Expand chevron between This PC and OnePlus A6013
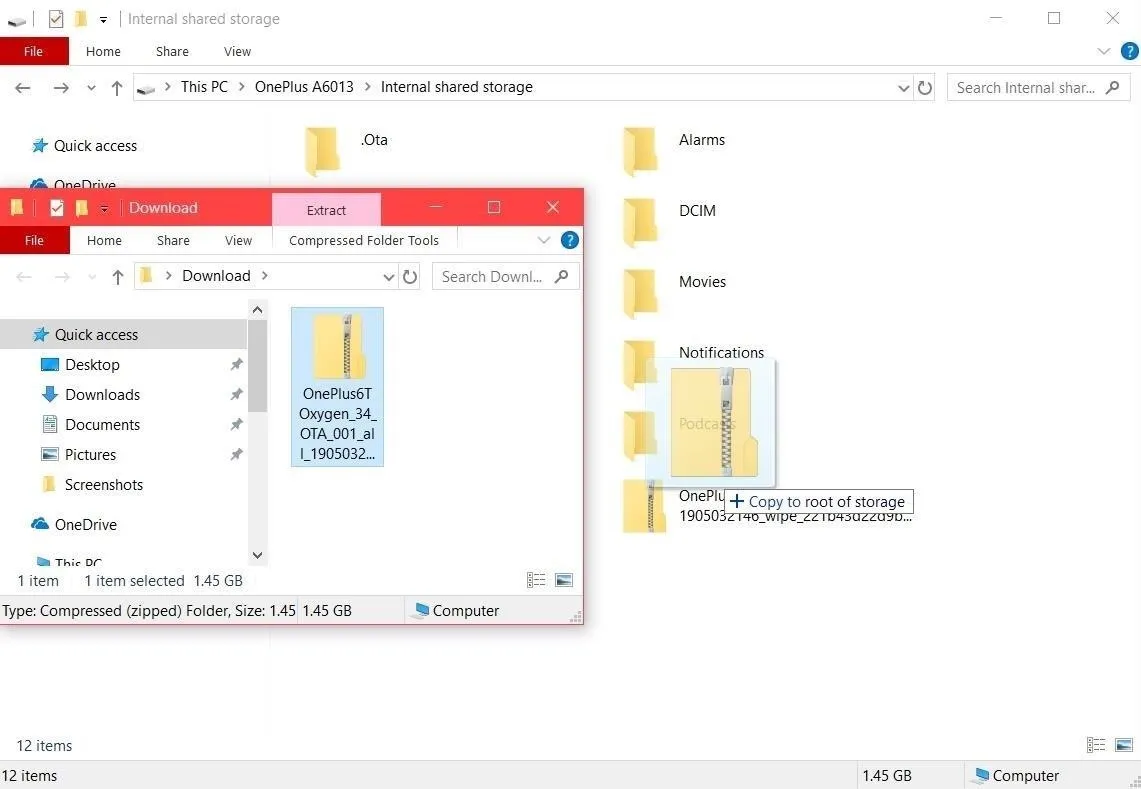 tap(242, 87)
